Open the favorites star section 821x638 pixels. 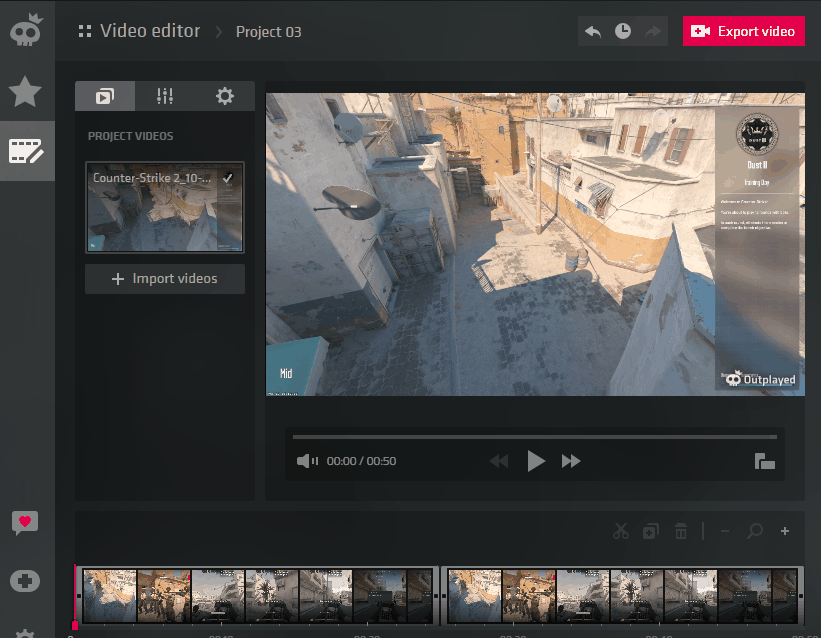point(25,91)
